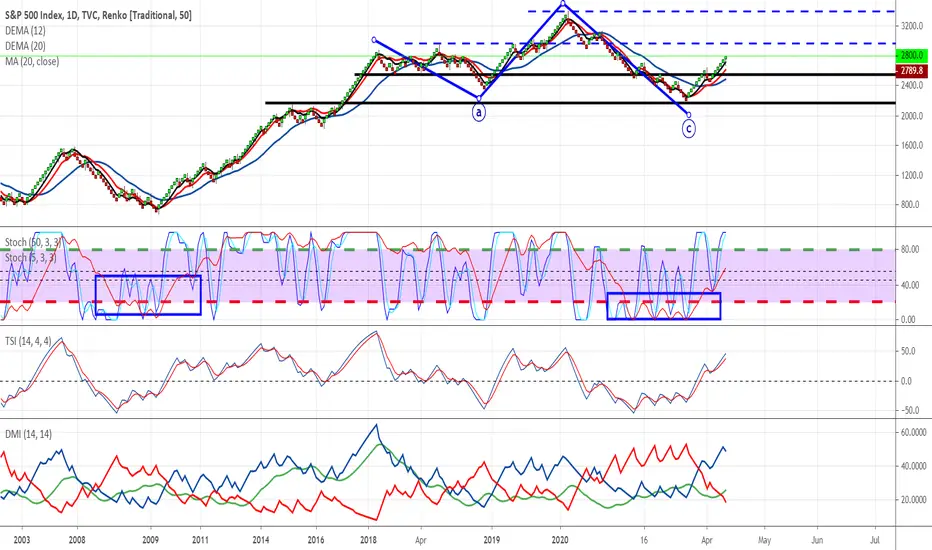Select the DEMA (20) indicator legend
The width and height of the screenshot is (932, 550).
coord(25,46)
